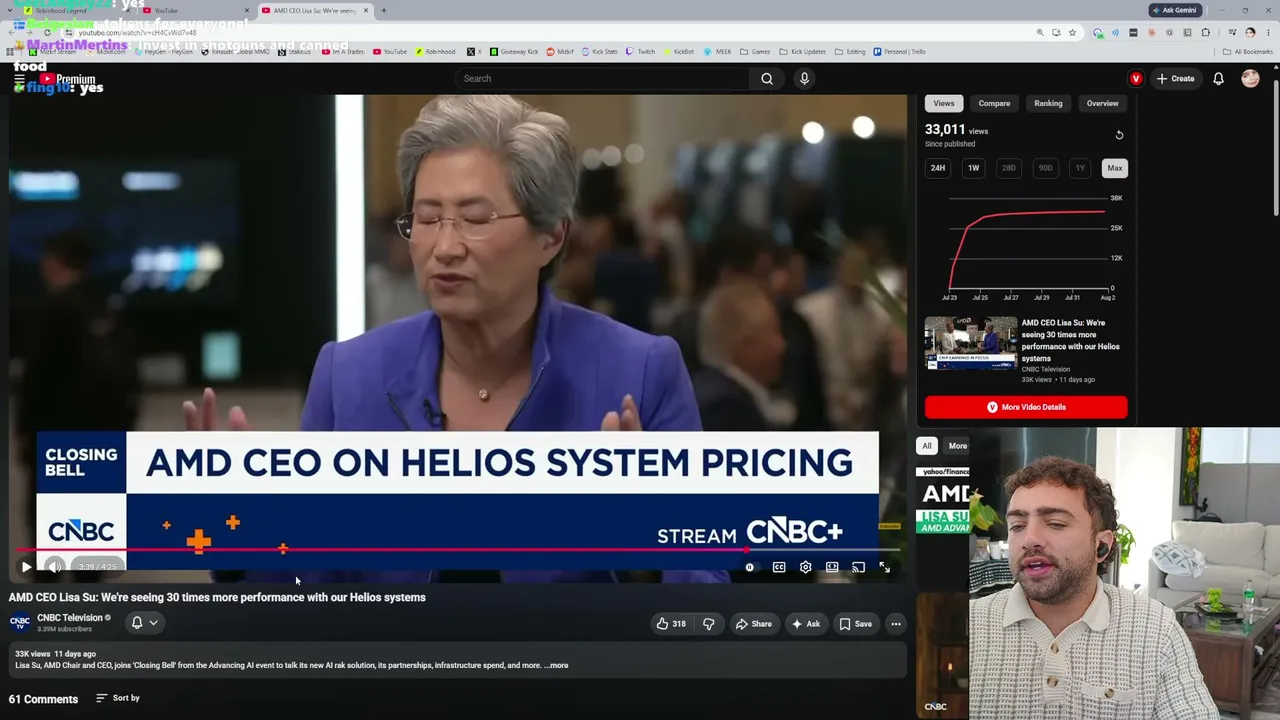Open the vidIQ extension icon in YouTube header
Screen dimensions: 1280x720
point(1136,79)
